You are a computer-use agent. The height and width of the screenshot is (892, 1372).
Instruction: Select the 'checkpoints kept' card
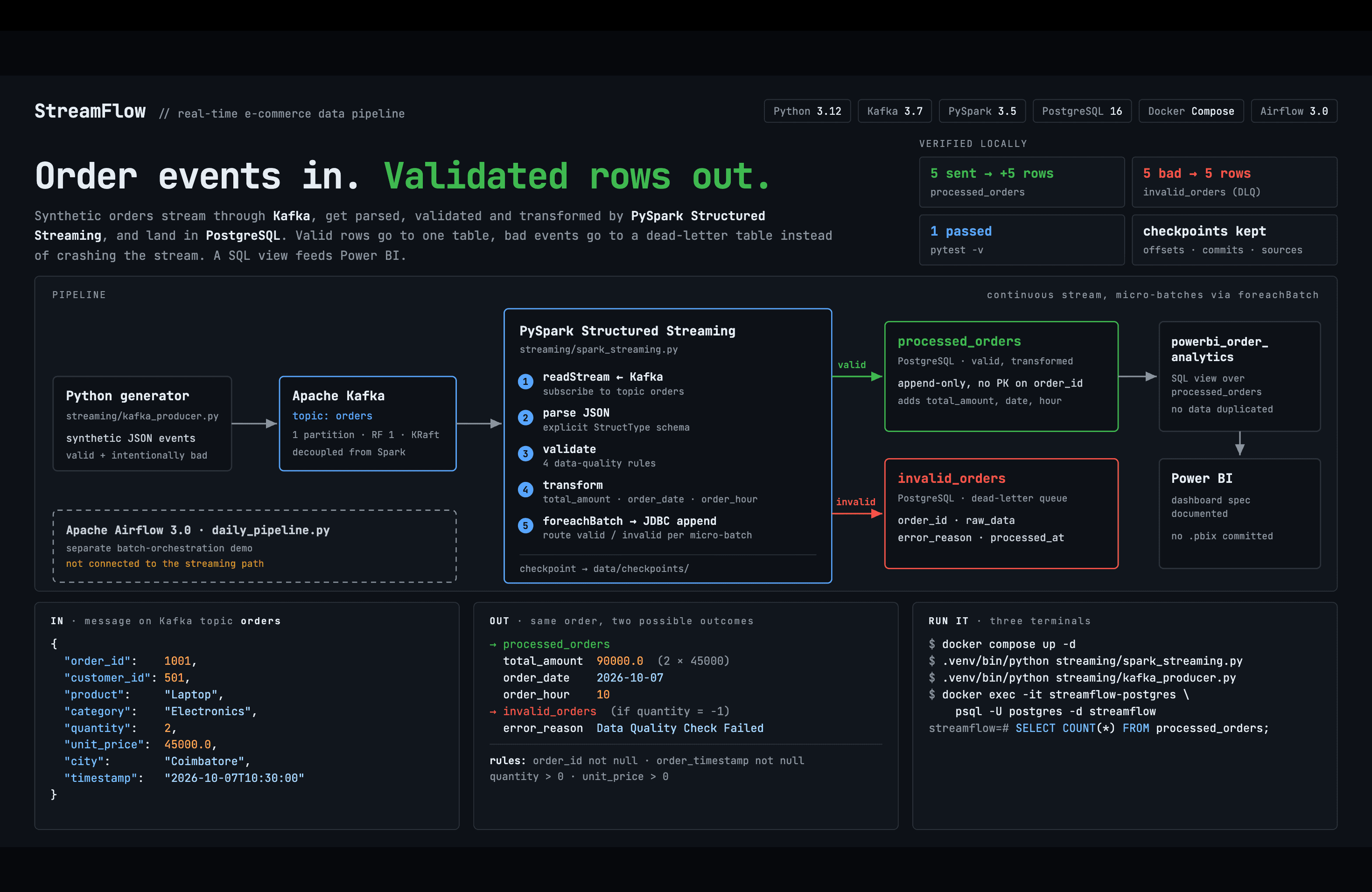coord(1234,240)
